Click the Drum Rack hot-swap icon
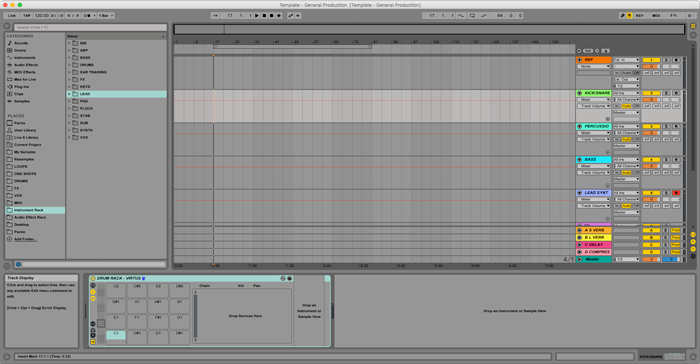 tap(283, 278)
